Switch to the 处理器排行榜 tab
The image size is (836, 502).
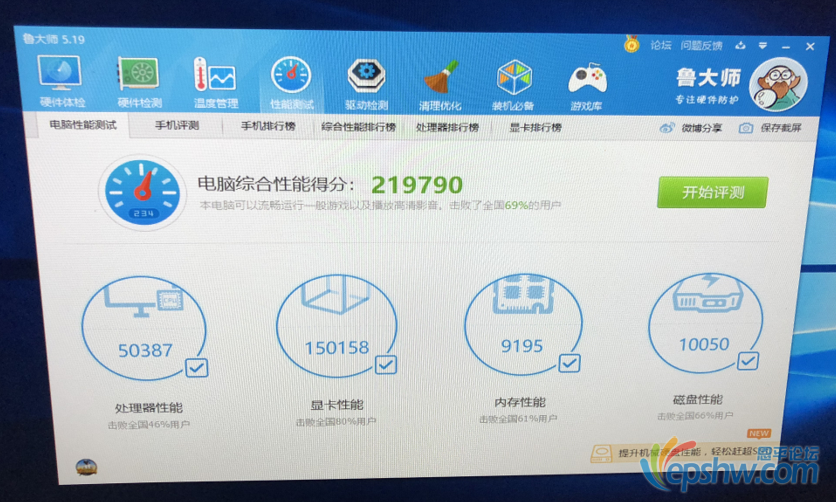pos(447,127)
